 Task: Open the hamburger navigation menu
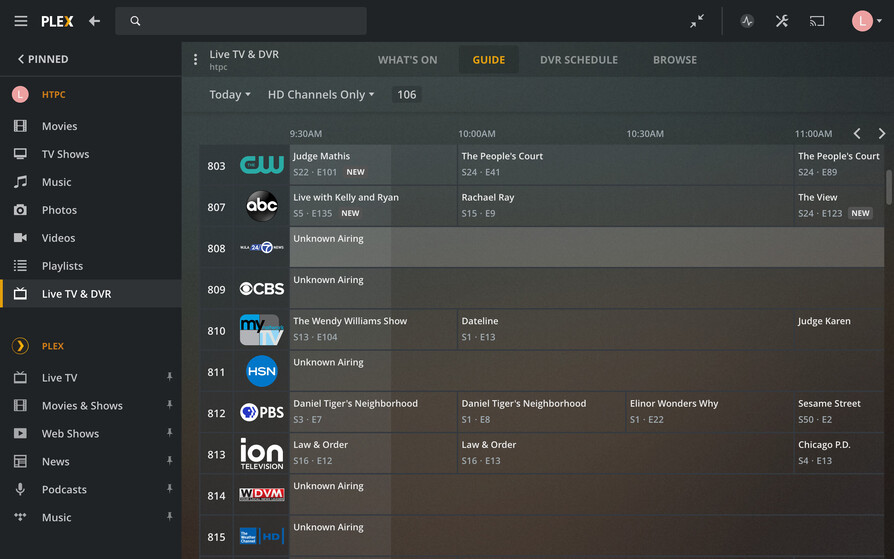[21, 21]
